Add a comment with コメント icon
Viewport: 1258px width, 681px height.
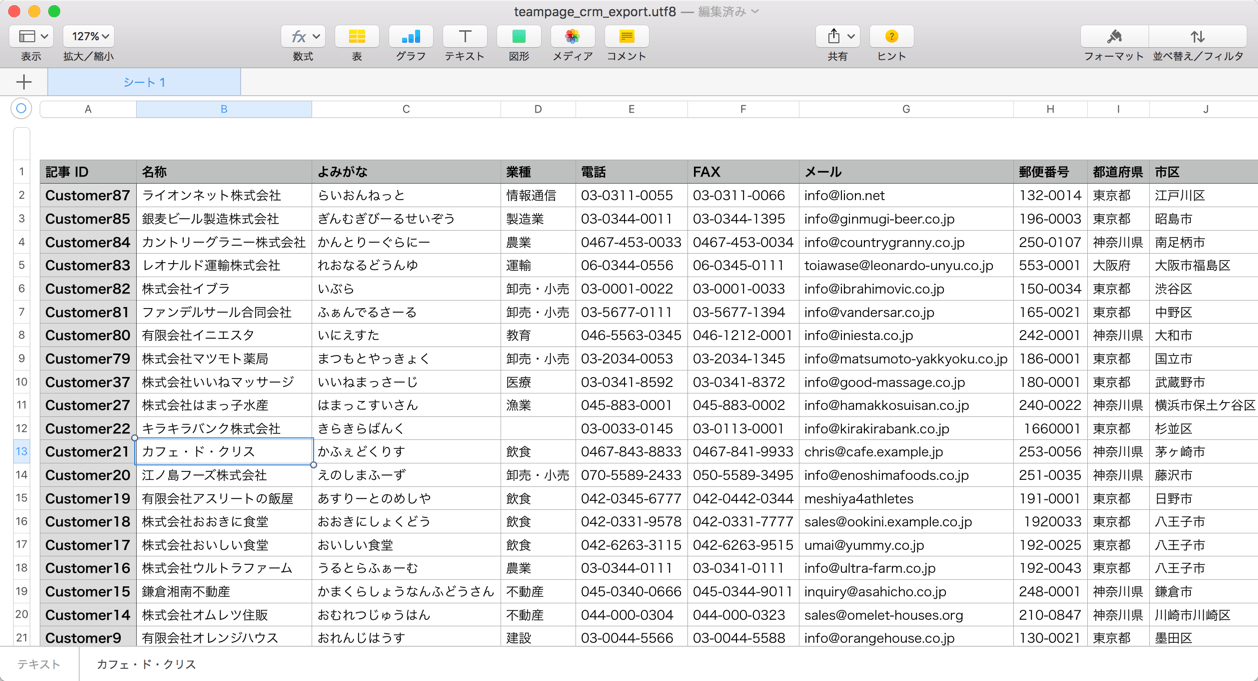click(627, 37)
